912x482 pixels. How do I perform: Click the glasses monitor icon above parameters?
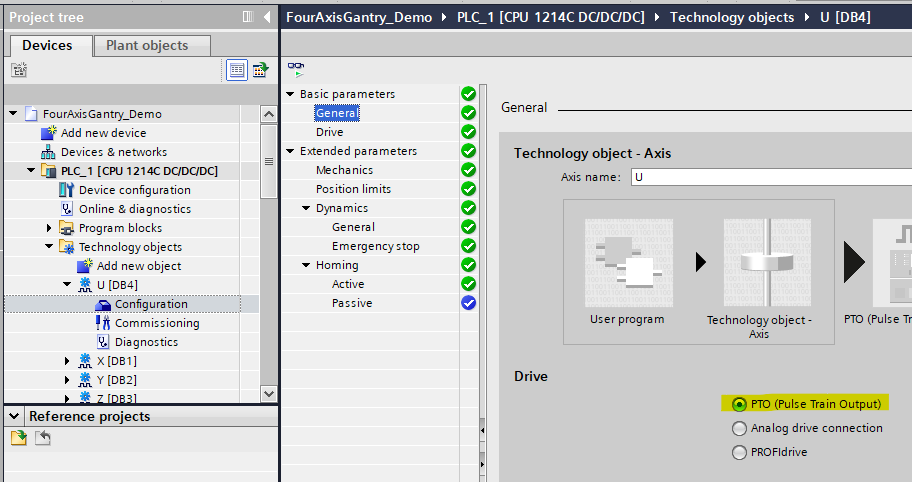[296, 70]
